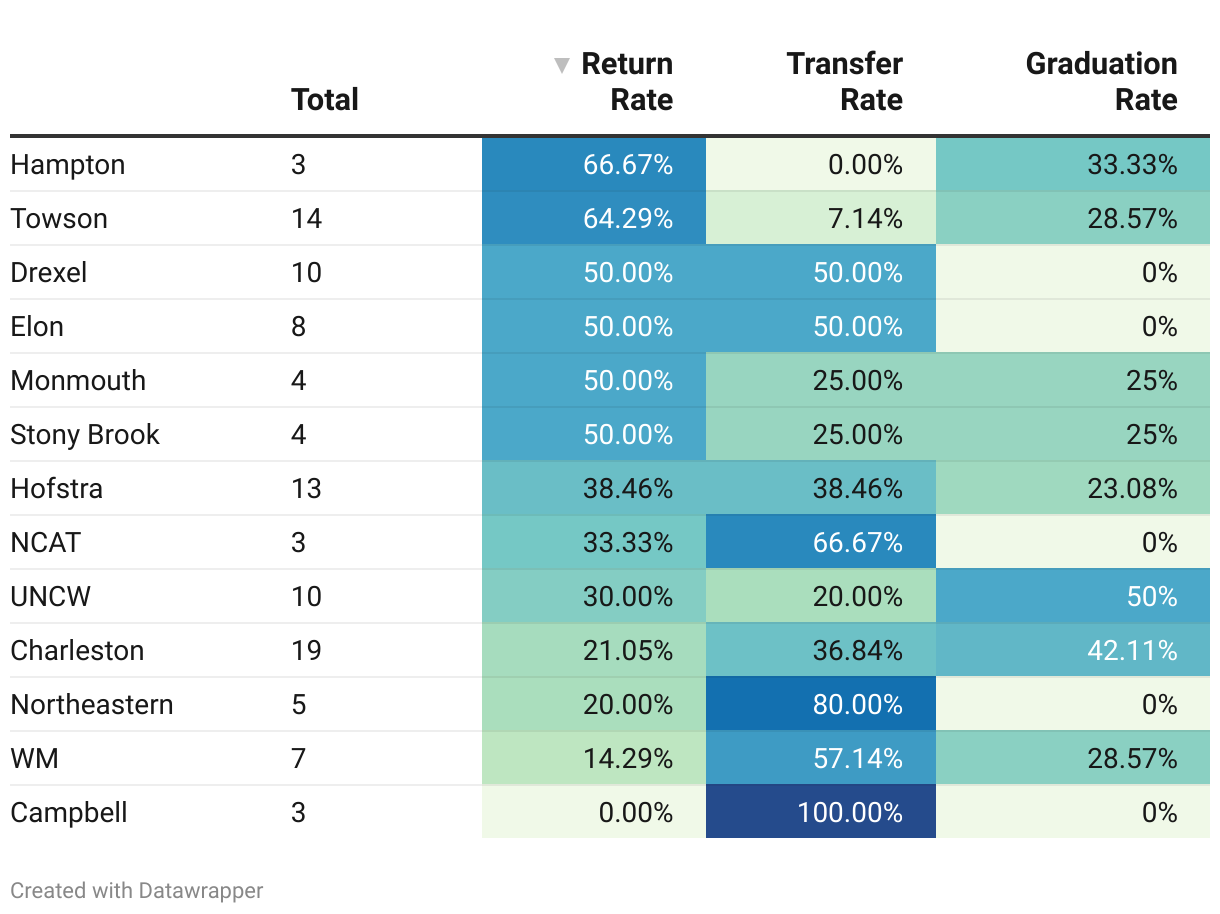Open the Created with Datawrapper link

pyautogui.click(x=137, y=890)
